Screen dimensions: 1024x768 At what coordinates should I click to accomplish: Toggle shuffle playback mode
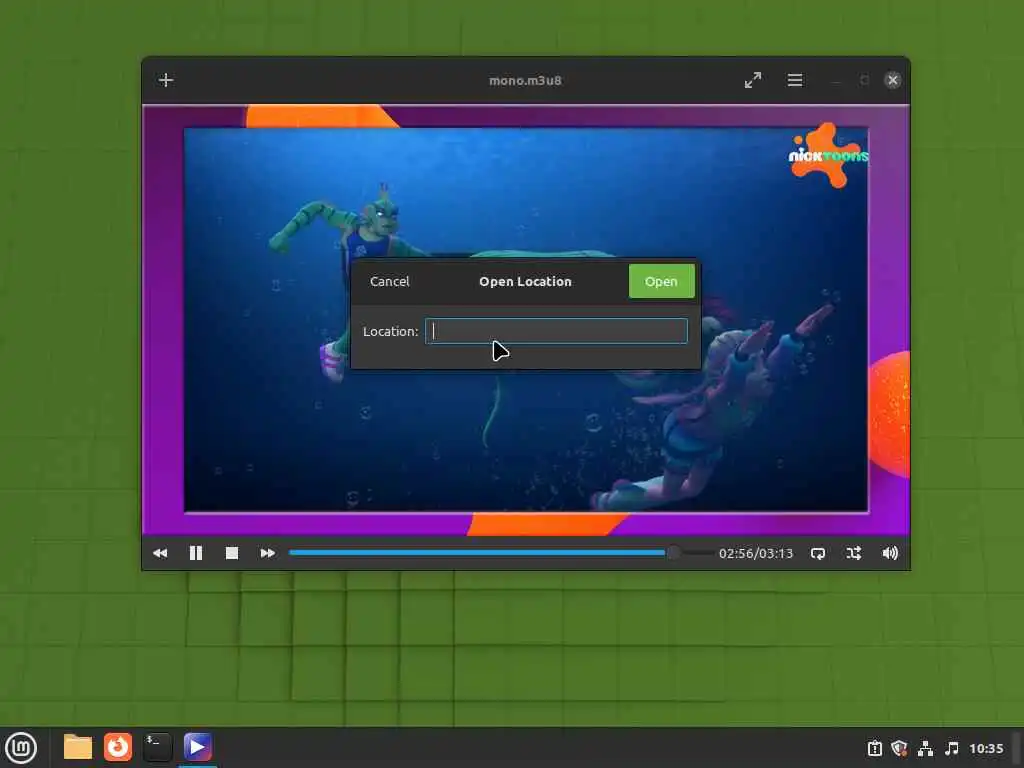pyautogui.click(x=854, y=553)
